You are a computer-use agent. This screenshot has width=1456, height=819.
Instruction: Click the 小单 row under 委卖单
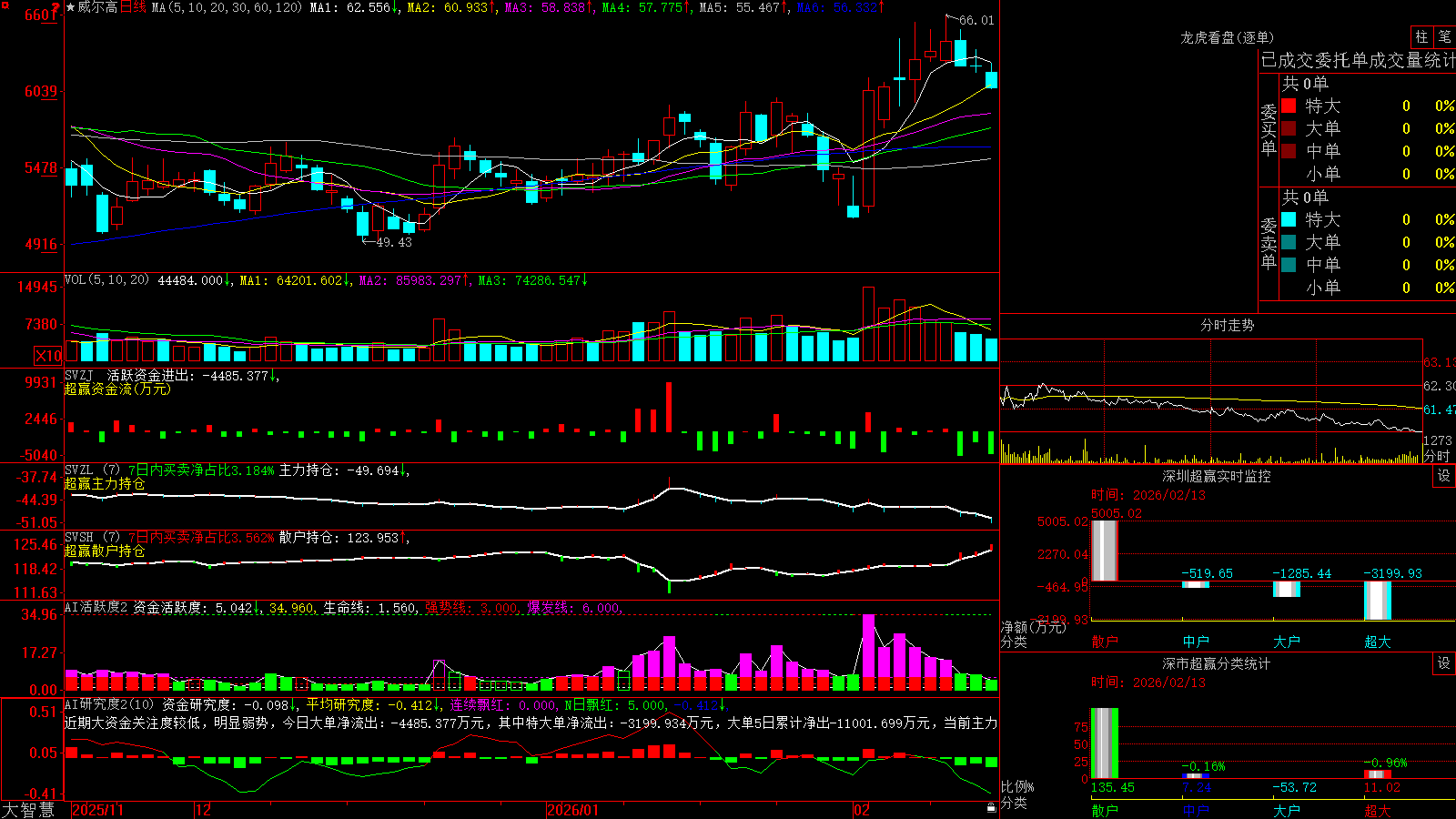[x=1368, y=288]
